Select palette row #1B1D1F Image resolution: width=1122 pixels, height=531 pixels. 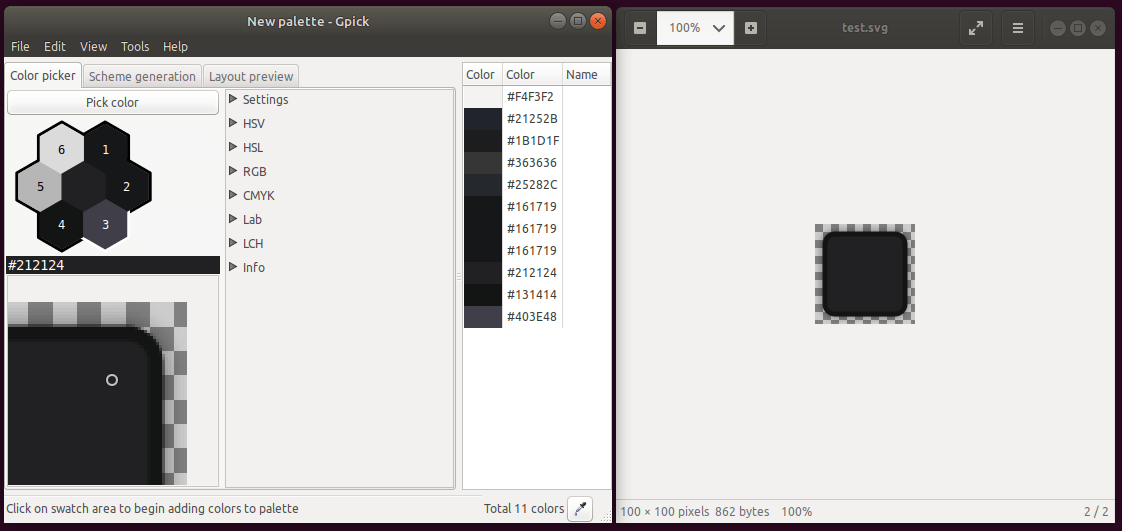pyautogui.click(x=537, y=141)
